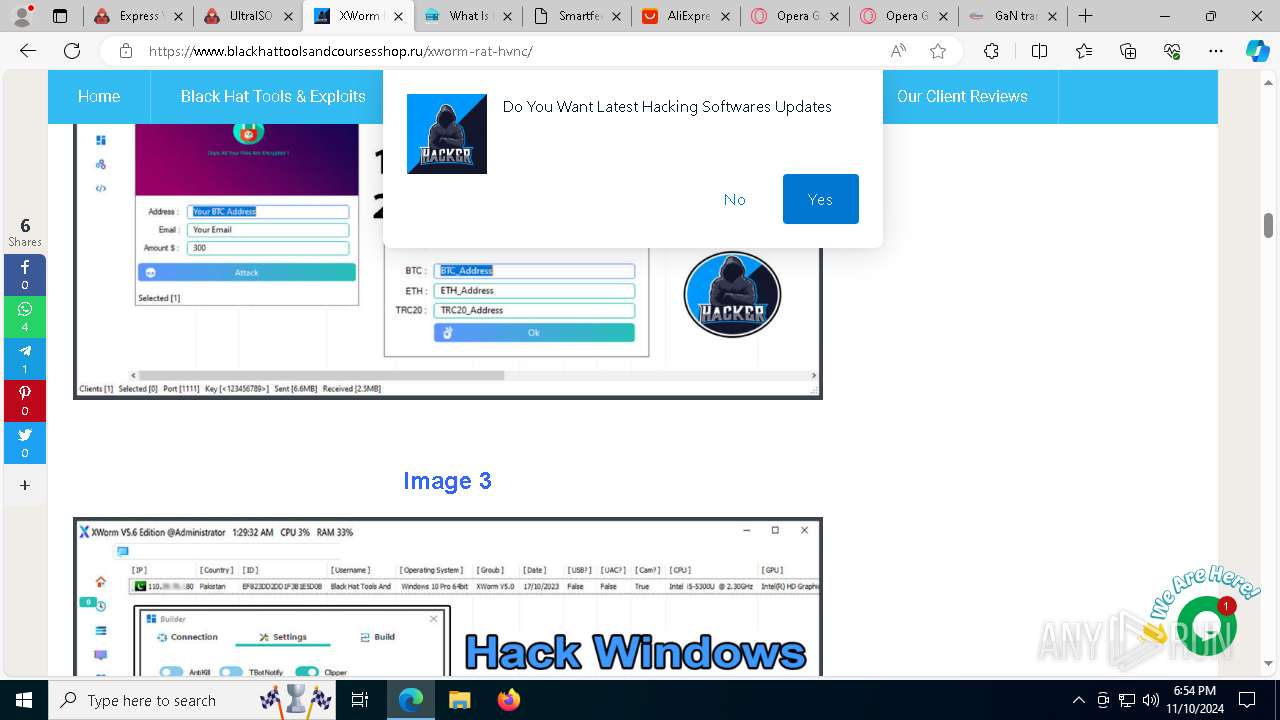
Task: Click No in the updates prompt
Action: point(735,199)
